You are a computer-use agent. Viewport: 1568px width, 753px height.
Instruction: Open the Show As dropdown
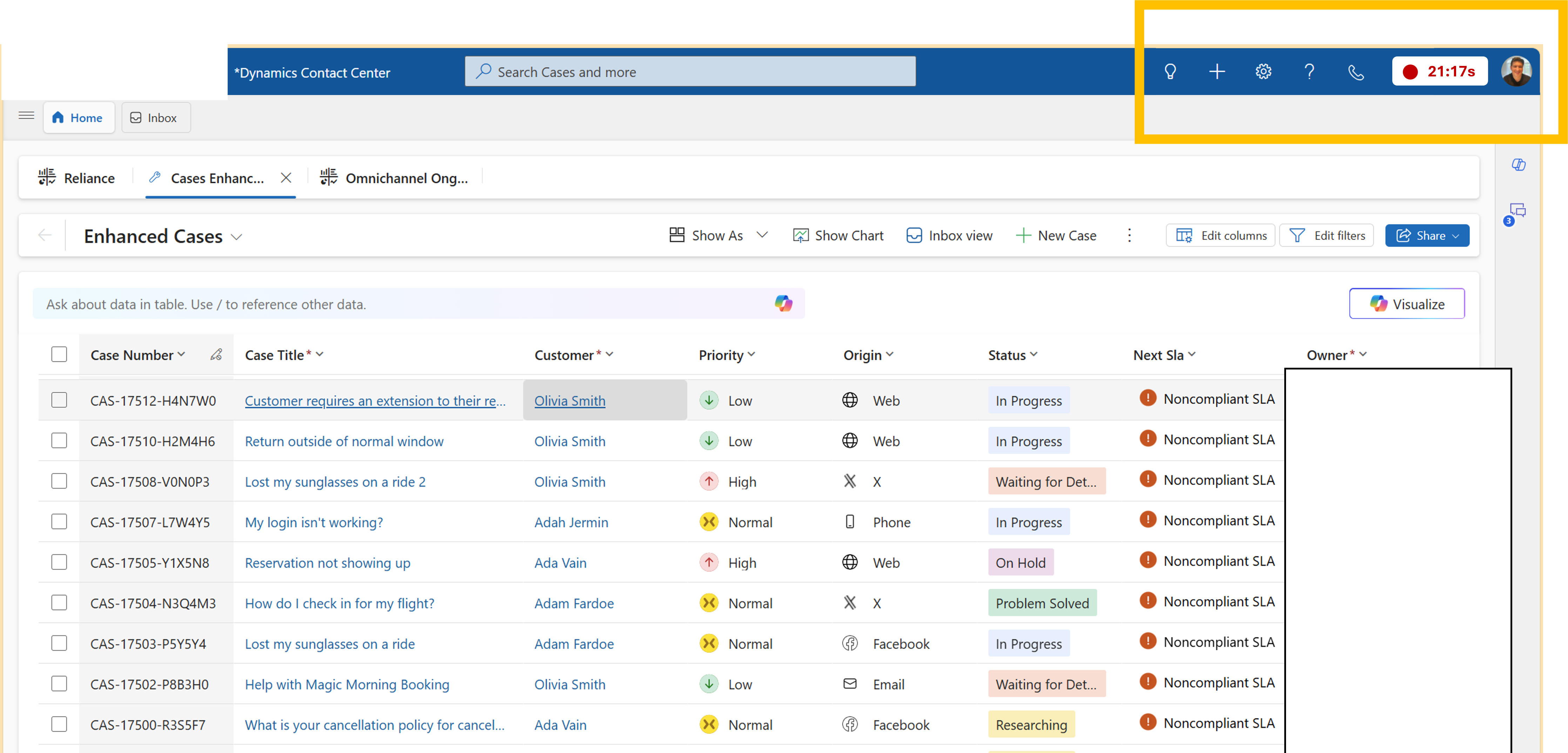[x=718, y=235]
